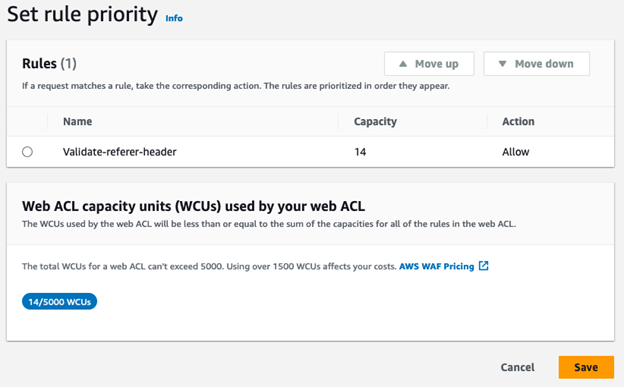The image size is (624, 387).
Task: Click the Move up button
Action: [429, 64]
